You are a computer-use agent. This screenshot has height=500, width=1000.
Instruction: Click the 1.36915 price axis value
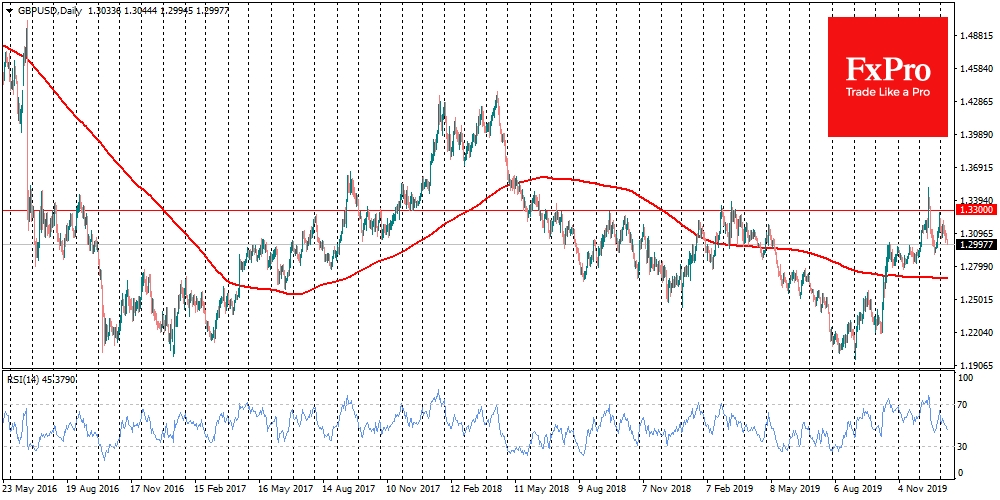pos(975,168)
